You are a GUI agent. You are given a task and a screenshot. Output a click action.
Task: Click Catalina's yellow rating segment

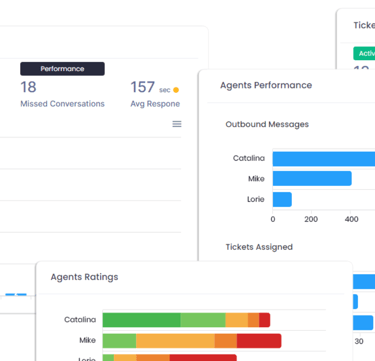(x=237, y=320)
